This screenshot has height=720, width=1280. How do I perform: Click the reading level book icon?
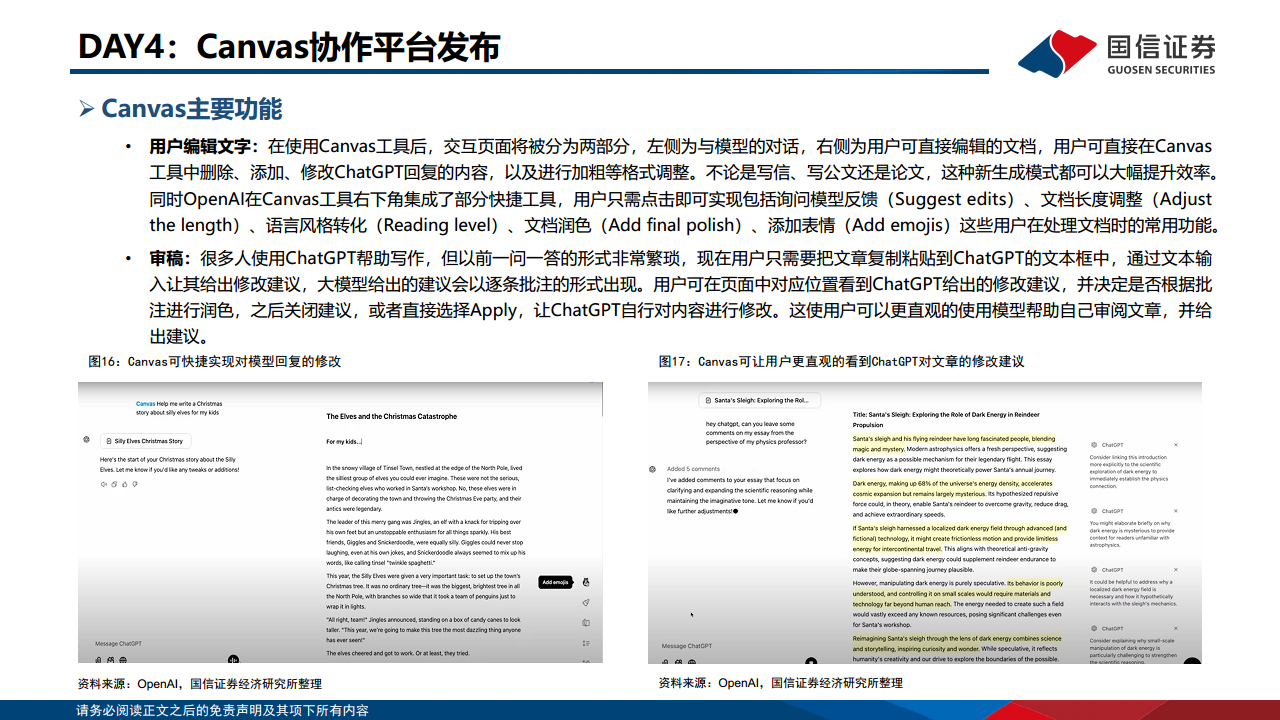click(586, 623)
